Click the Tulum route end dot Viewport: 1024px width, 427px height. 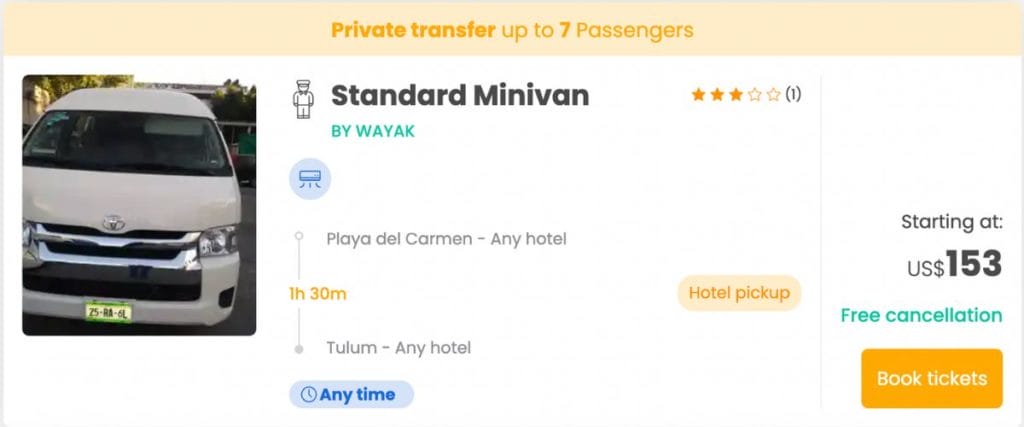[298, 349]
